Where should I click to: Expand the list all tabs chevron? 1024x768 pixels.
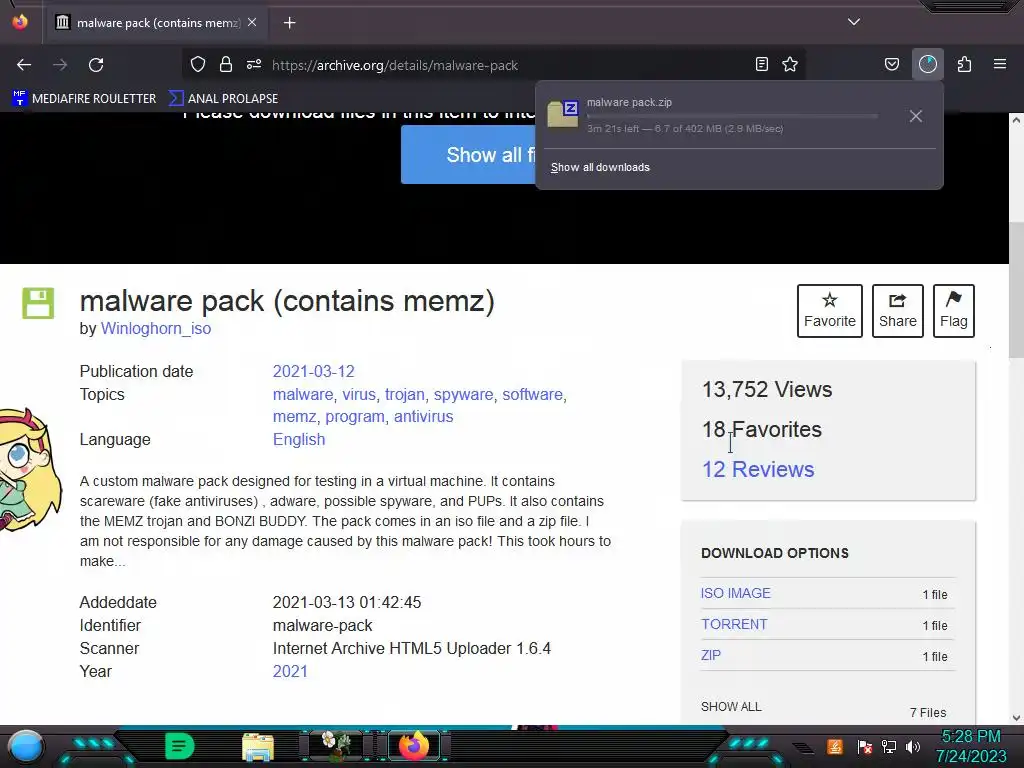pos(854,22)
